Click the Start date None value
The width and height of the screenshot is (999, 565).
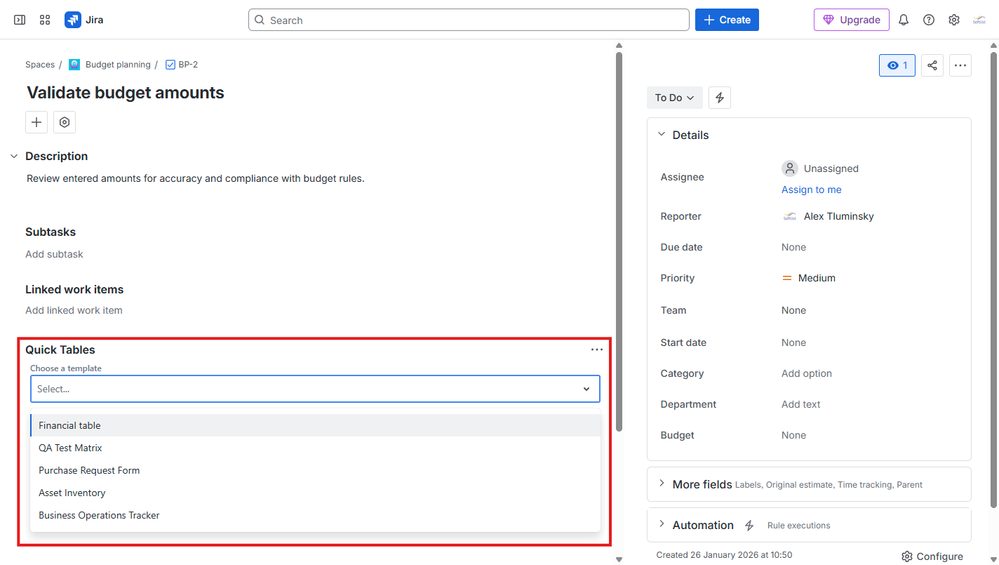793,342
